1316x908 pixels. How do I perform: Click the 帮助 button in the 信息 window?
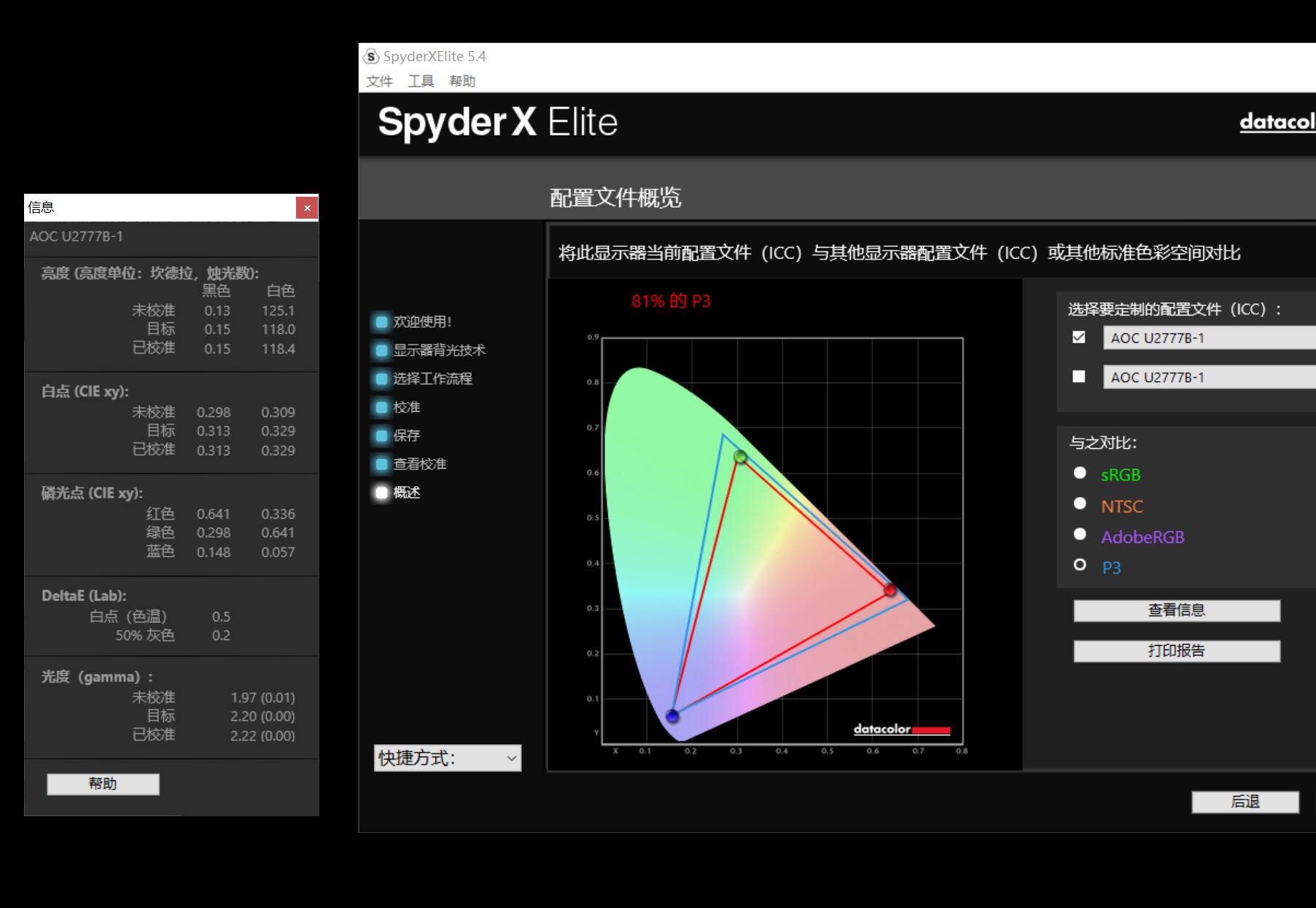tap(103, 784)
